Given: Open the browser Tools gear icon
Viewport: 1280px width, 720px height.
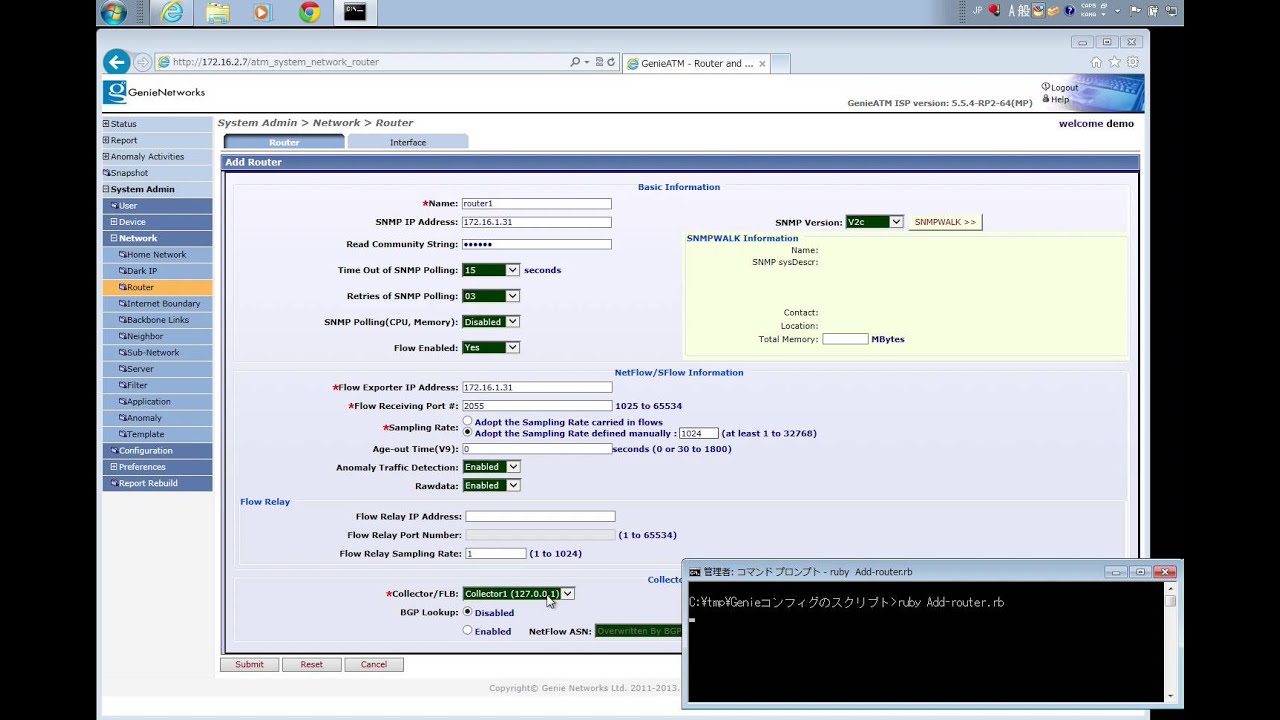Looking at the screenshot, I should coord(1133,62).
